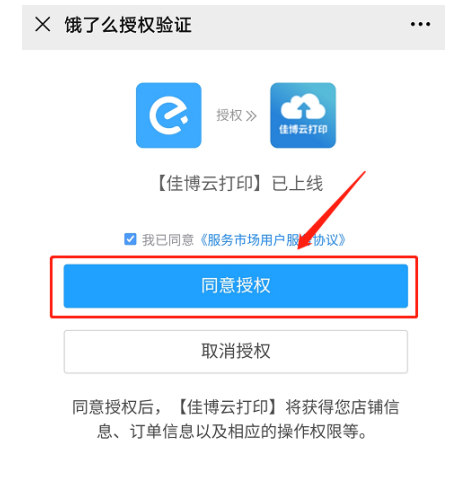This screenshot has height=479, width=455.
Task: Click the red arrow annotation graphic
Action: pos(331,210)
